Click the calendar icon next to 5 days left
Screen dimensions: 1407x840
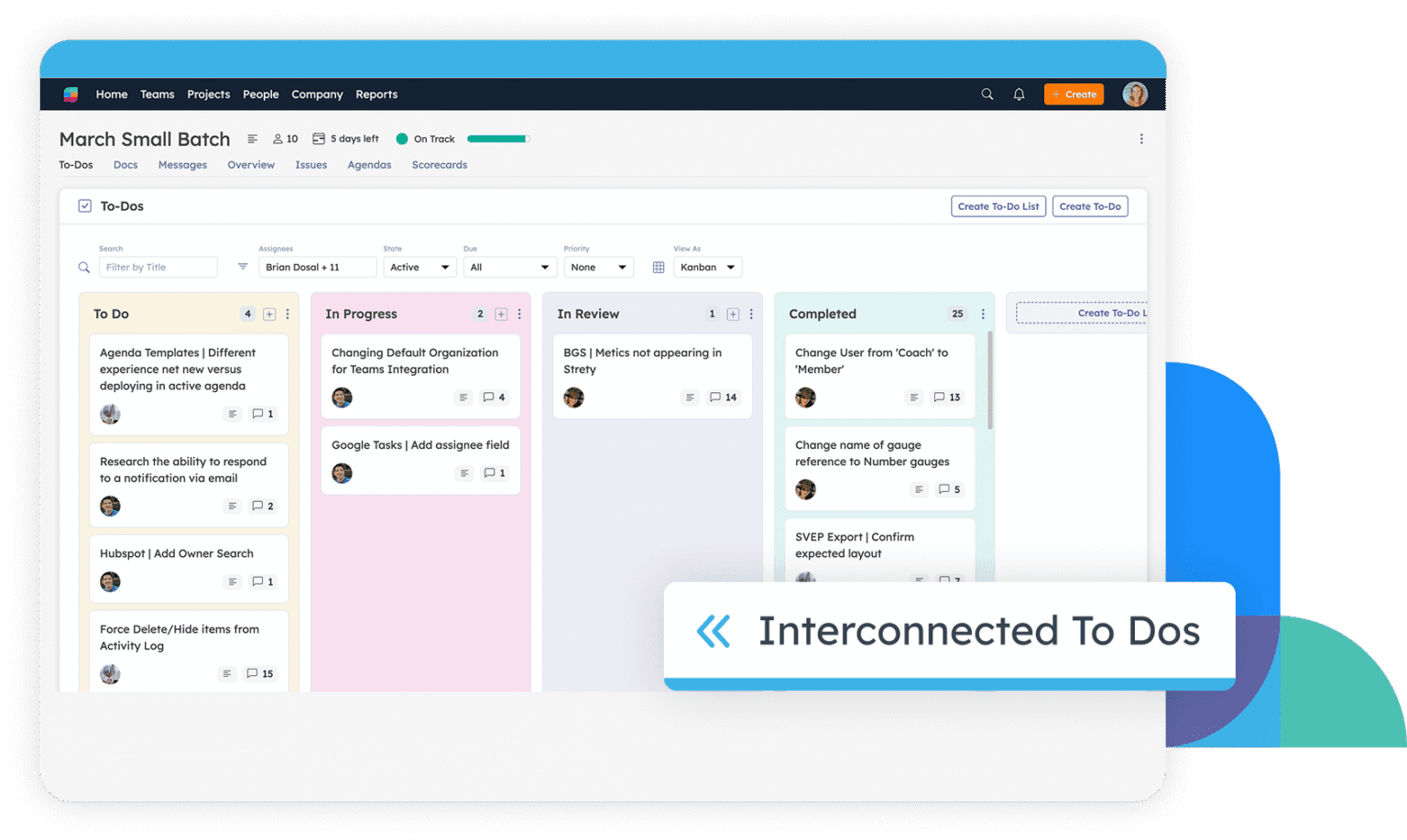[x=318, y=138]
